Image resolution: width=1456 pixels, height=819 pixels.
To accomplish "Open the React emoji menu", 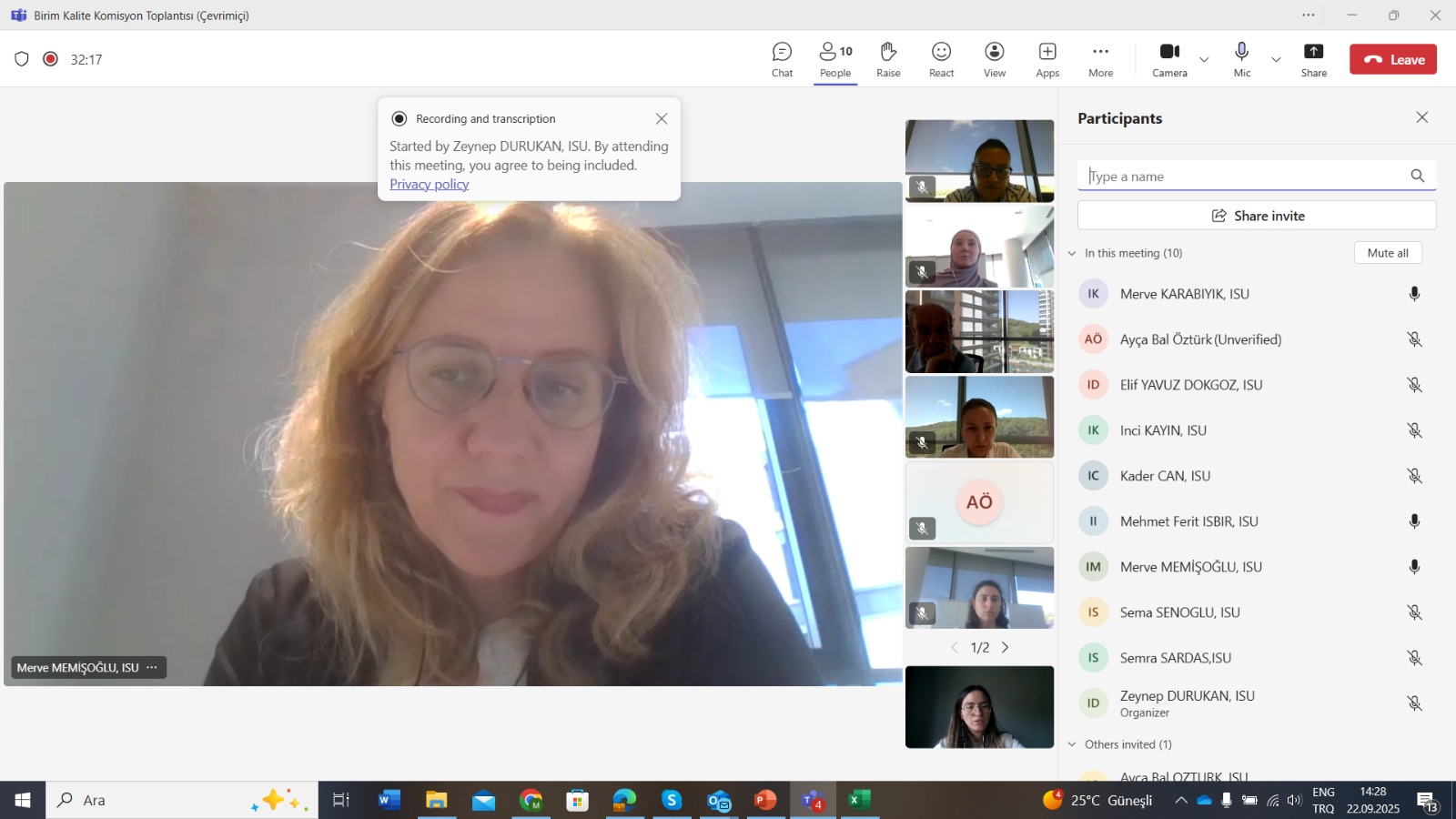I will (941, 59).
